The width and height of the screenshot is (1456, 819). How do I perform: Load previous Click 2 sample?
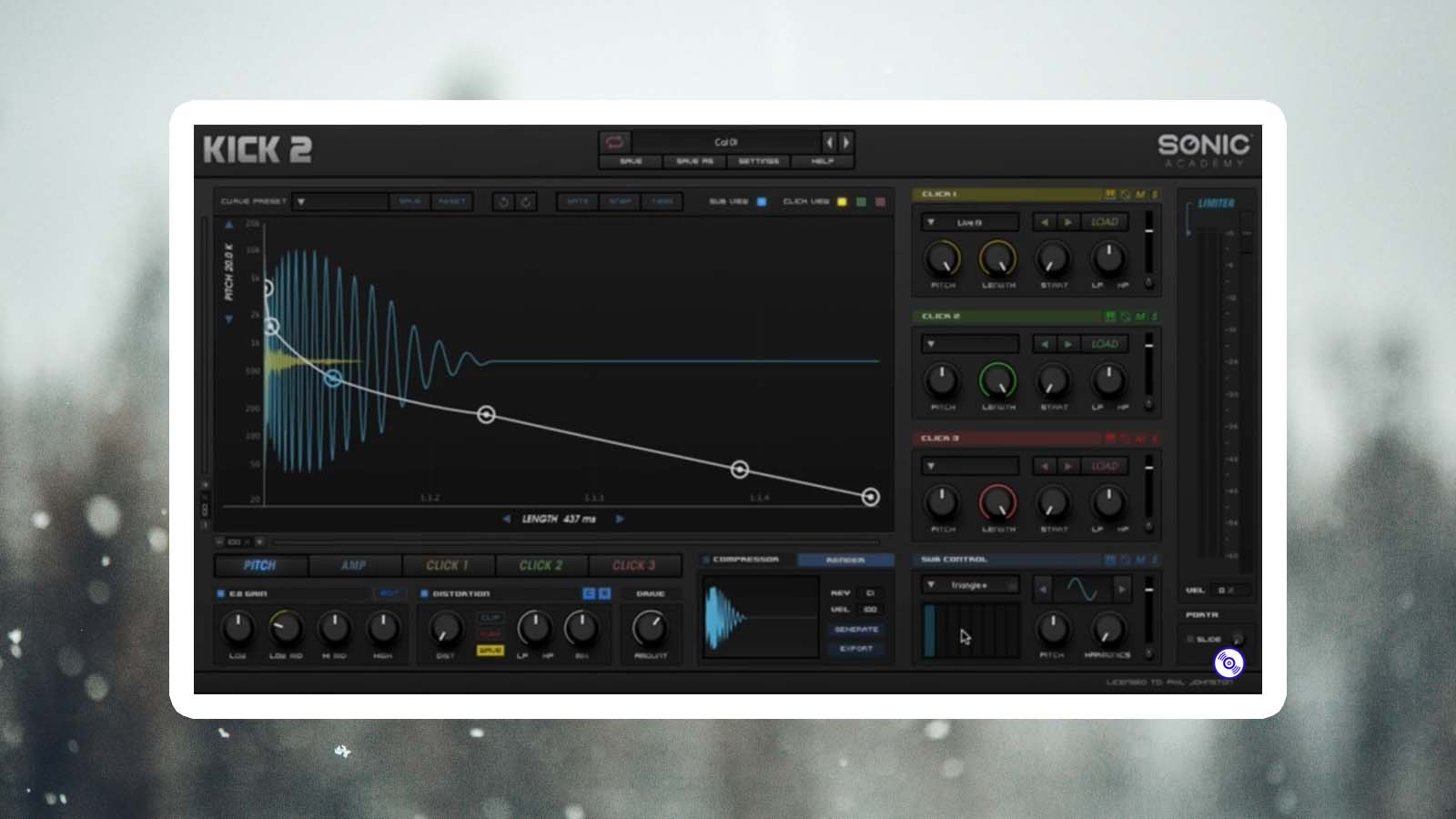pos(1044,344)
